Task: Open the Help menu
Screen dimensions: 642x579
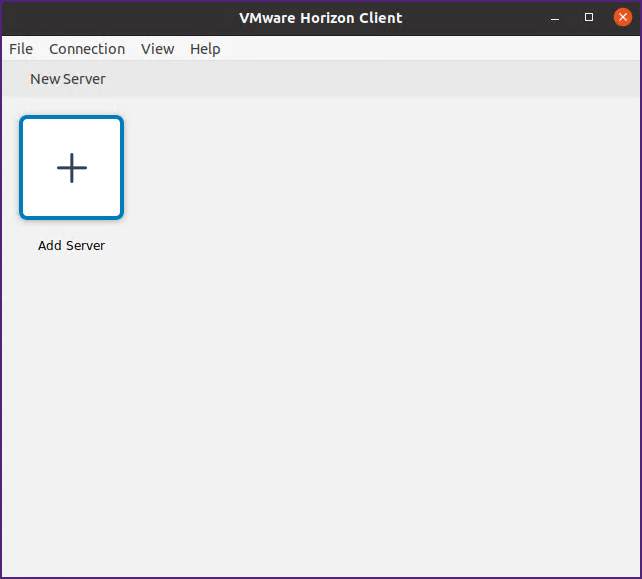Action: 205,49
